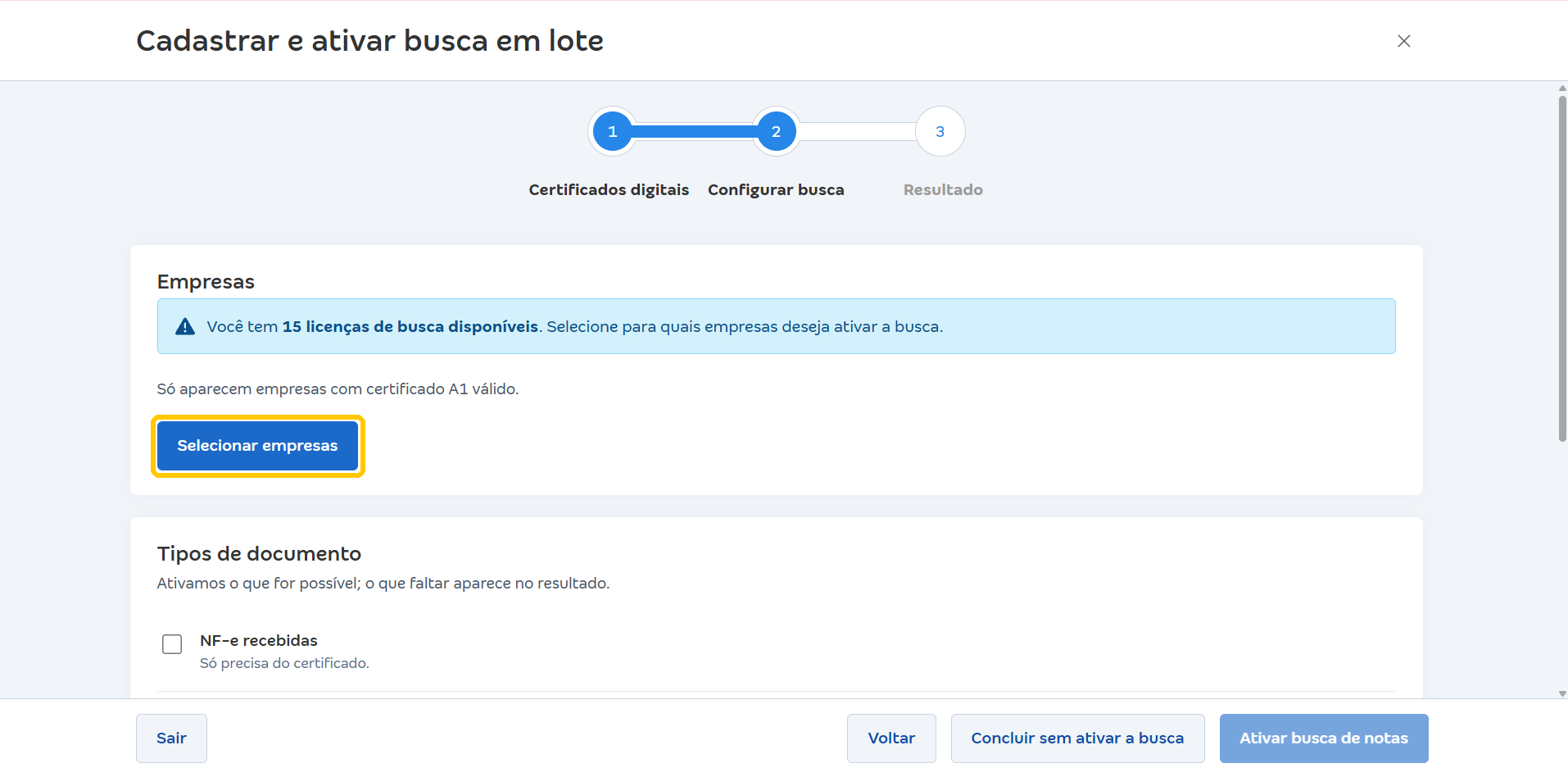Go back with the Voltar button
1568x777 pixels.
click(x=891, y=738)
